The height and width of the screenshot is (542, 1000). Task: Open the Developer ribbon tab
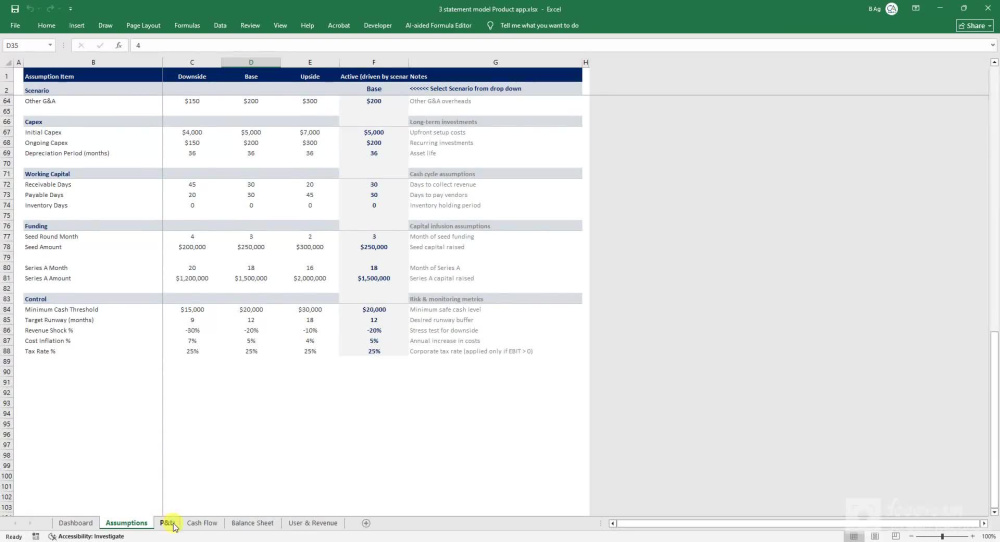click(x=378, y=26)
